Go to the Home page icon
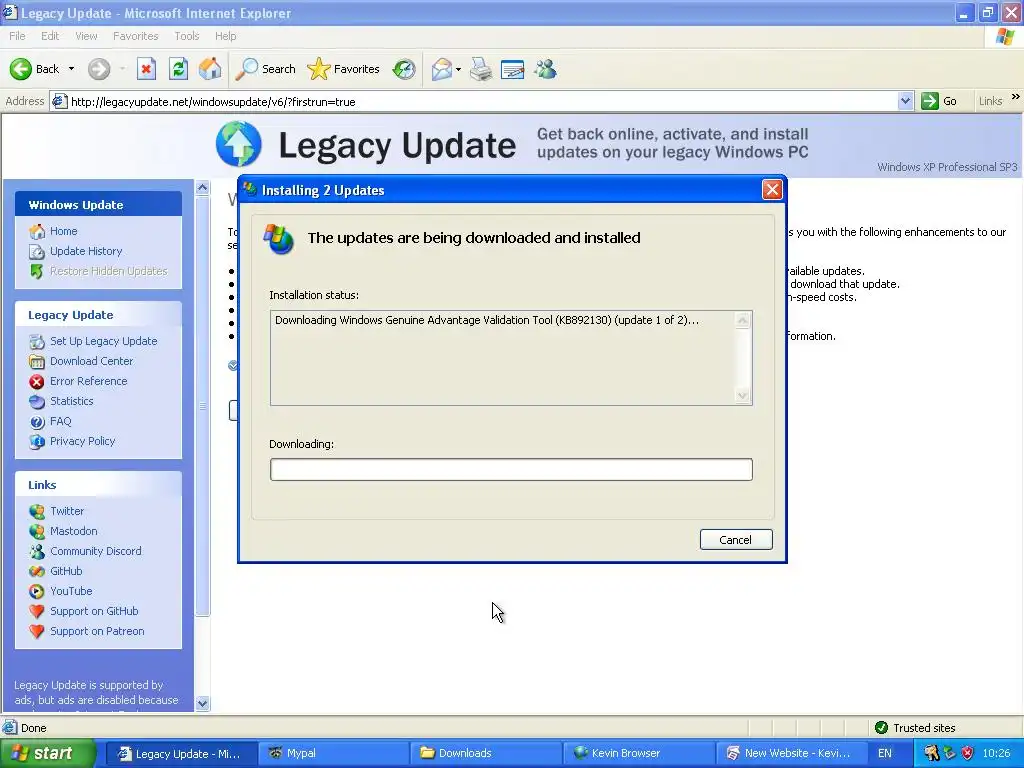This screenshot has height=768, width=1024. click(210, 69)
